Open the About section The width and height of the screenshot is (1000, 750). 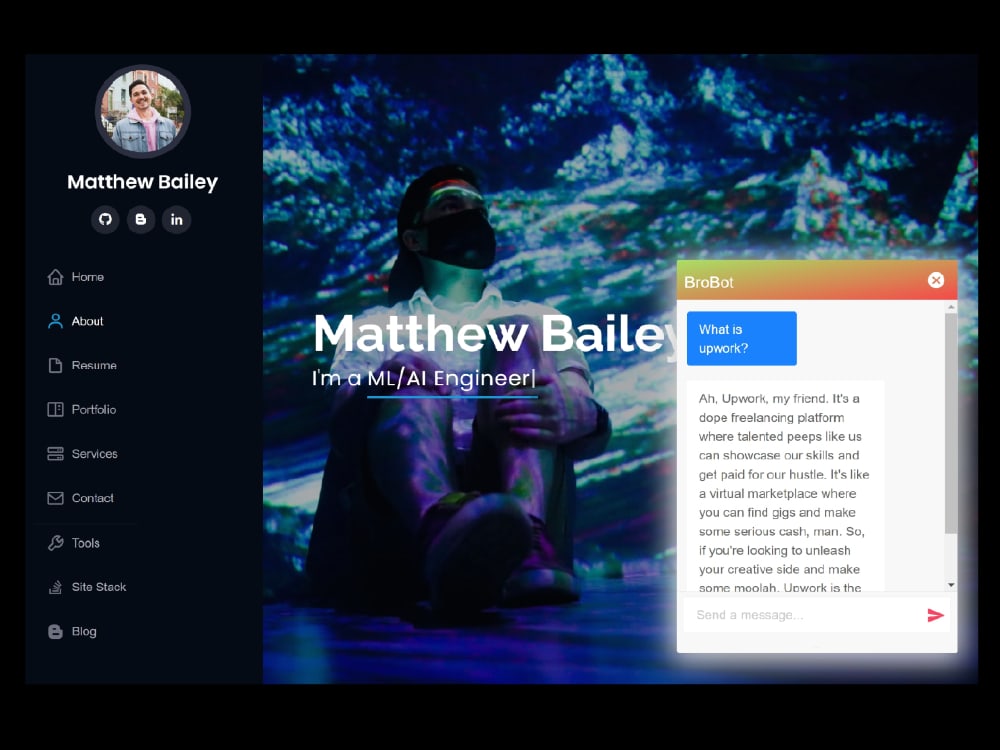pos(87,321)
